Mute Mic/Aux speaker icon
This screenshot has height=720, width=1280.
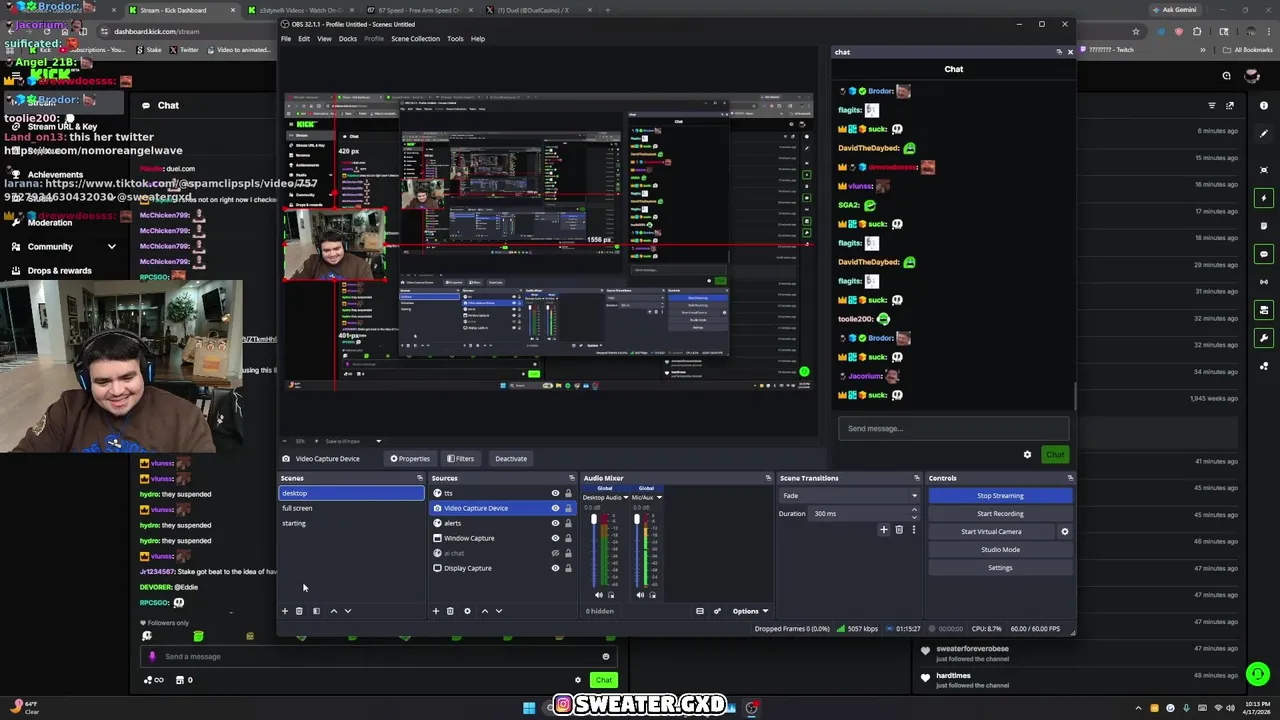[640, 595]
